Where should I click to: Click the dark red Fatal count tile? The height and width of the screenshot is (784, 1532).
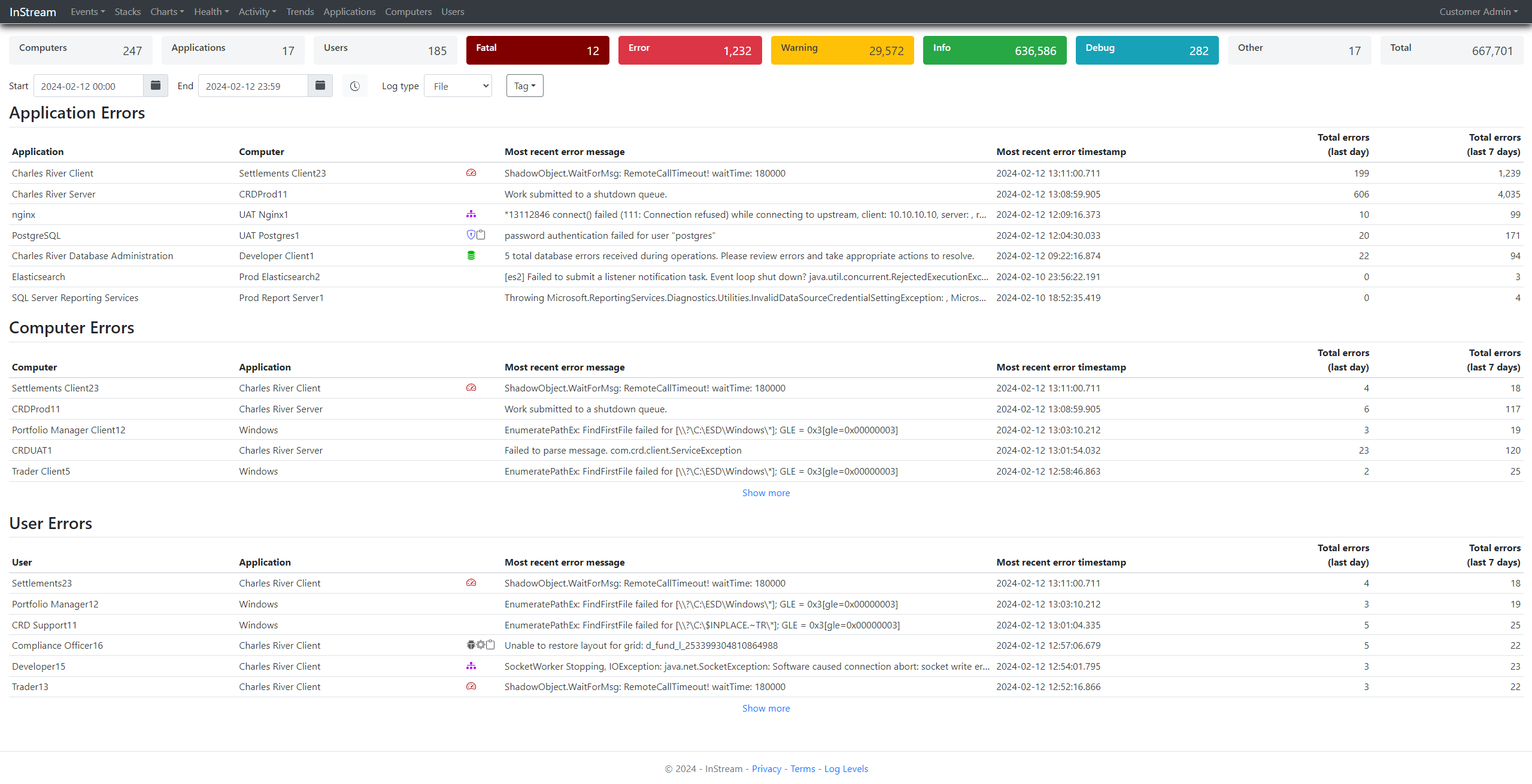tap(537, 50)
